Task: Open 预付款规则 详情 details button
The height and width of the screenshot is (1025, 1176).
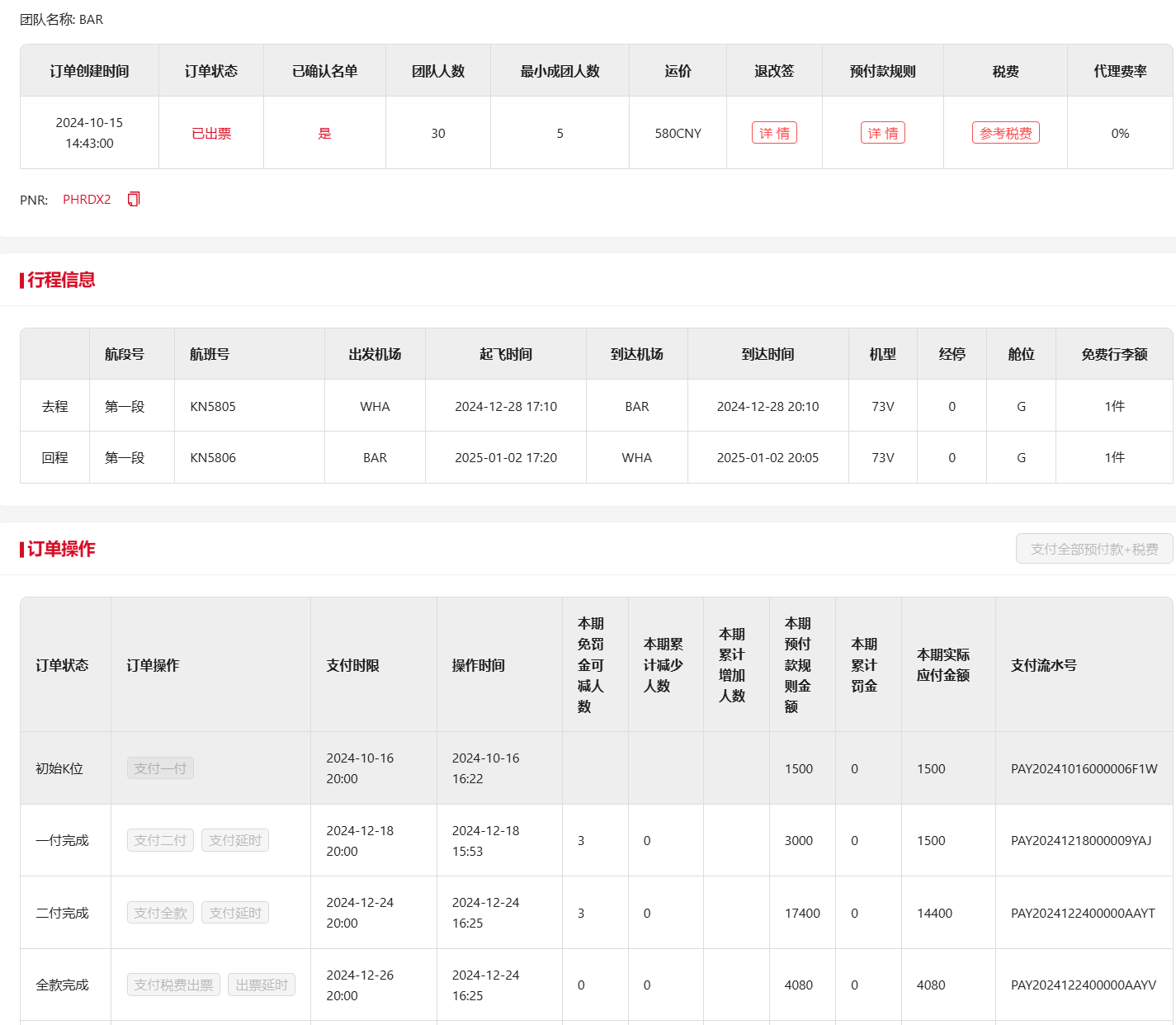Action: point(882,133)
